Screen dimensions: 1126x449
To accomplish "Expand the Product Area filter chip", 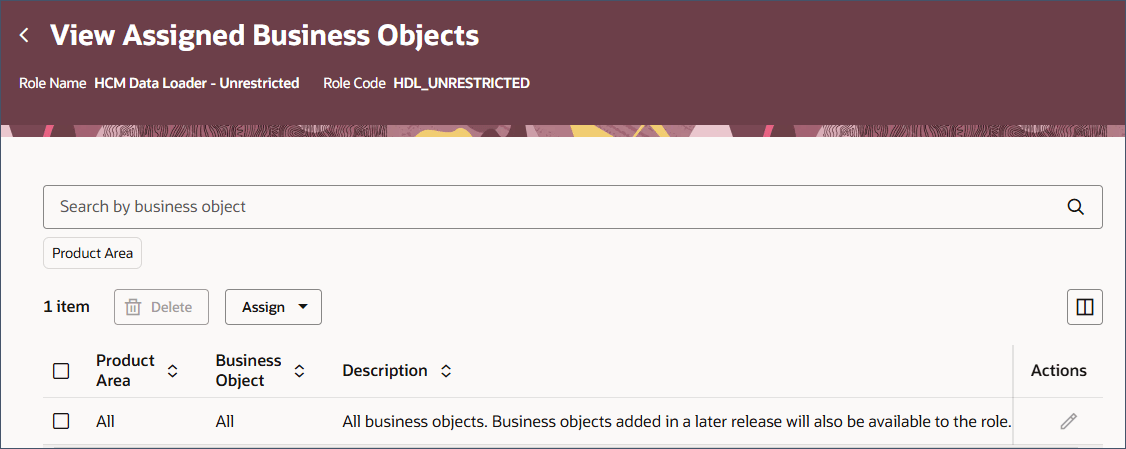I will point(93,254).
